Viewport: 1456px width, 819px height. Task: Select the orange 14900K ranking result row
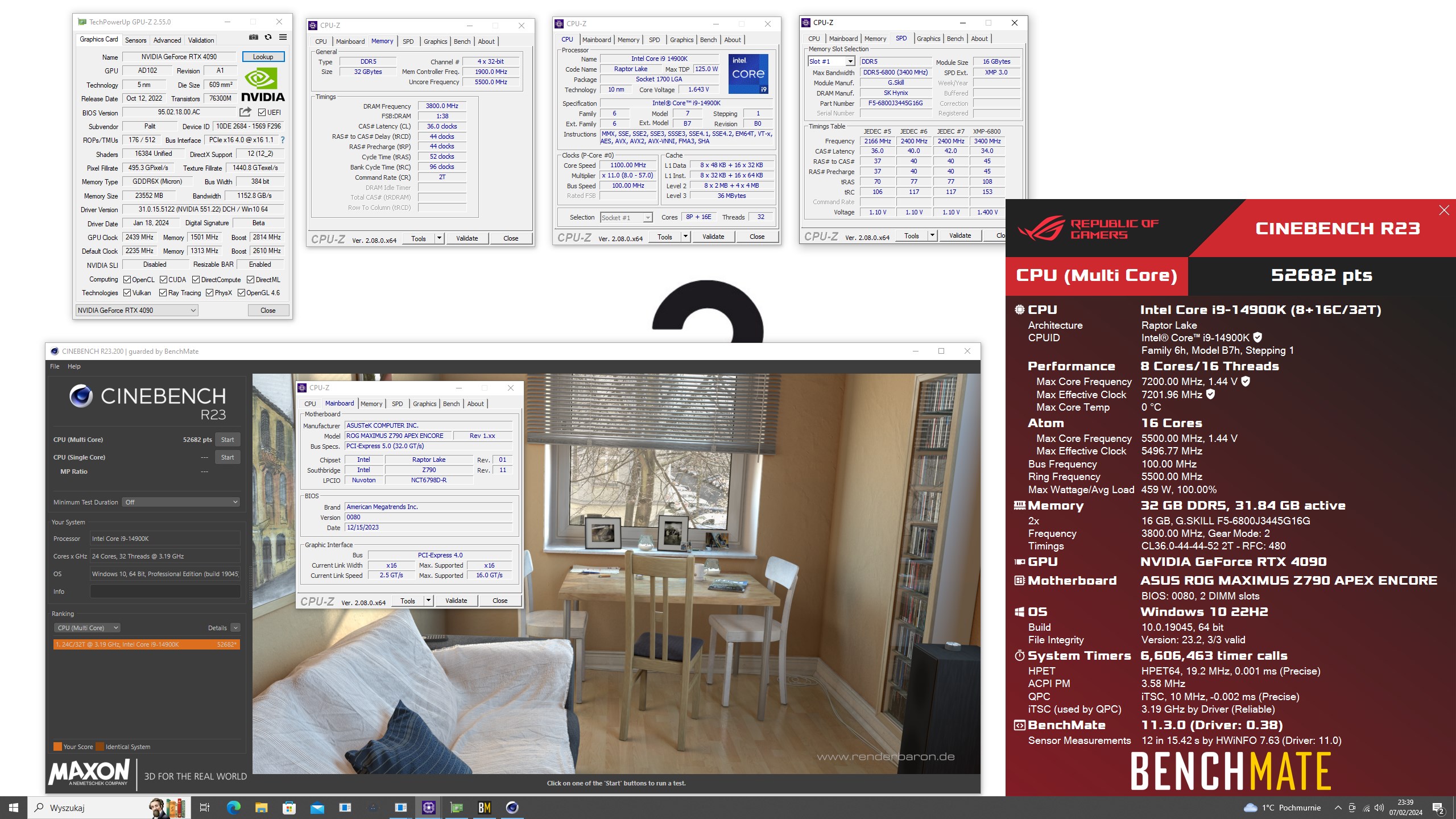pos(147,644)
